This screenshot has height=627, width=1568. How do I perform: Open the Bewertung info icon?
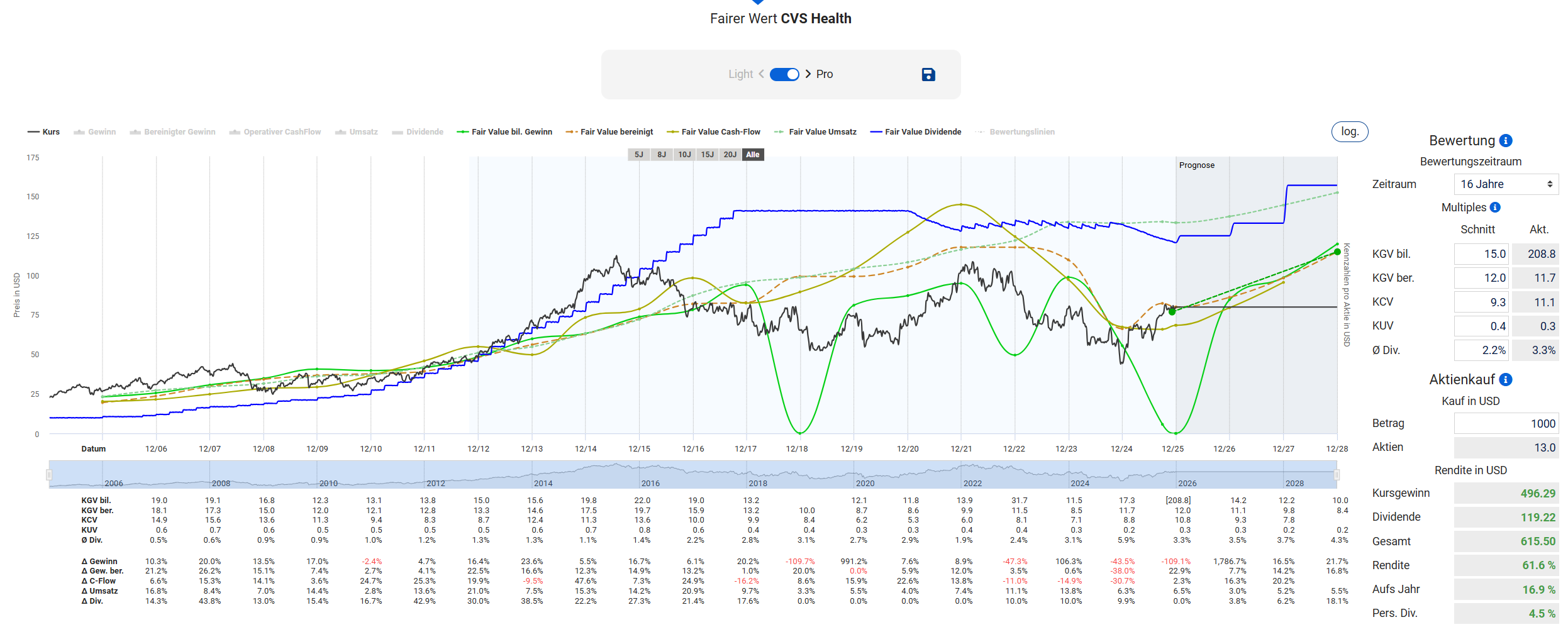pyautogui.click(x=1505, y=141)
